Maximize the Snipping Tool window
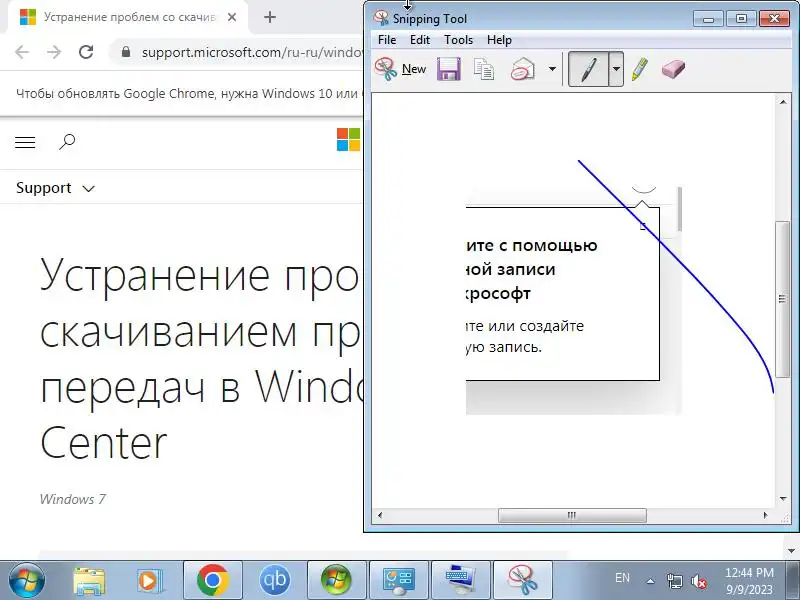 [741, 19]
